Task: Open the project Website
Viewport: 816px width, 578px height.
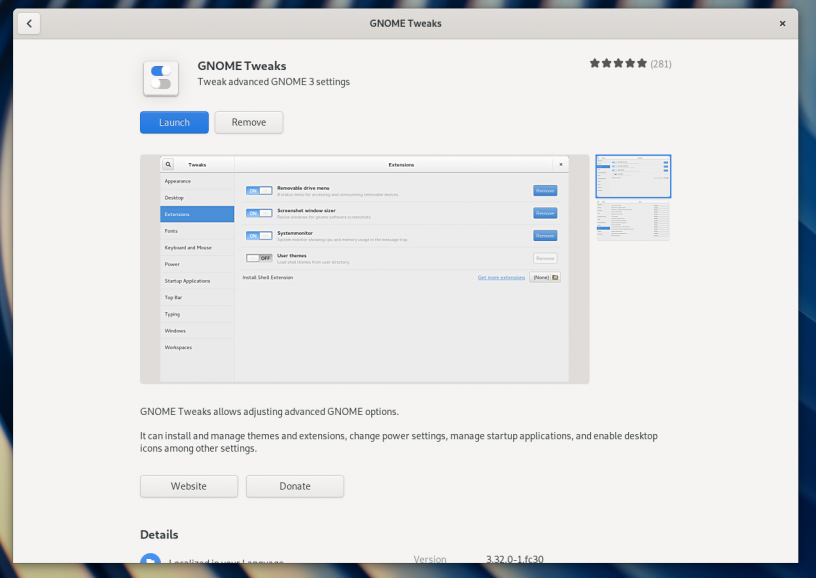Action: (x=188, y=486)
